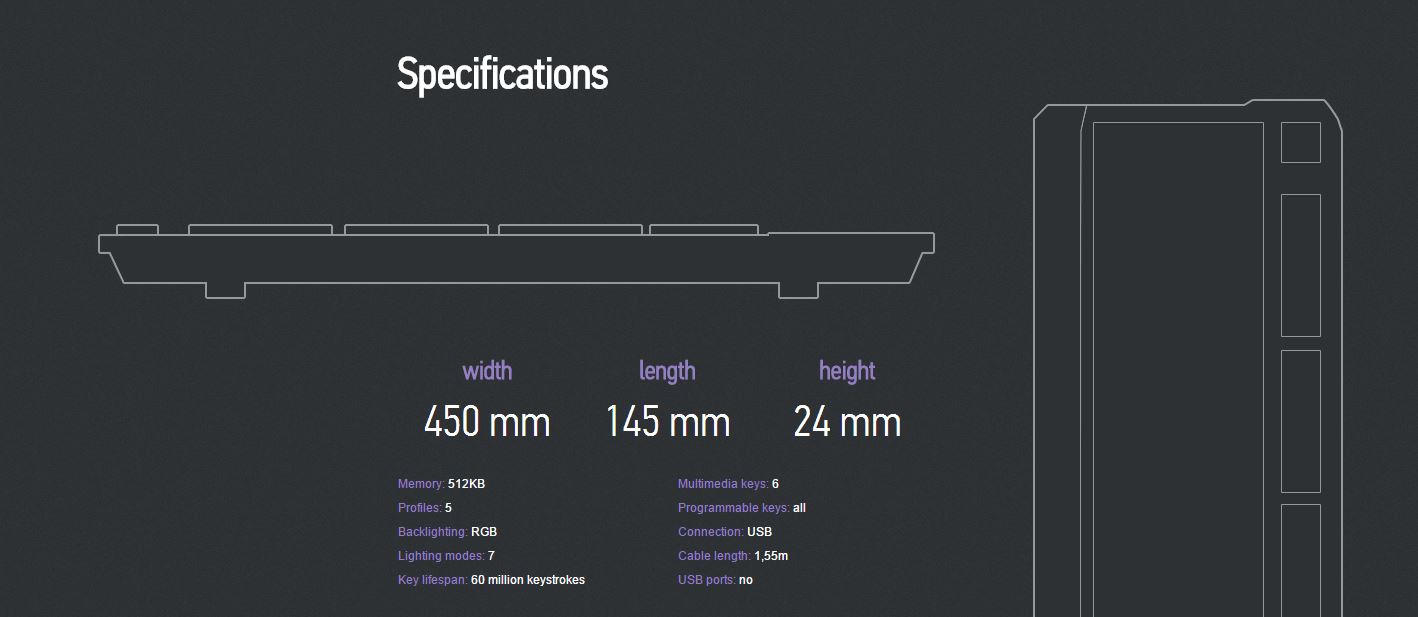
Task: Click the 145 mm length value
Action: tap(668, 422)
